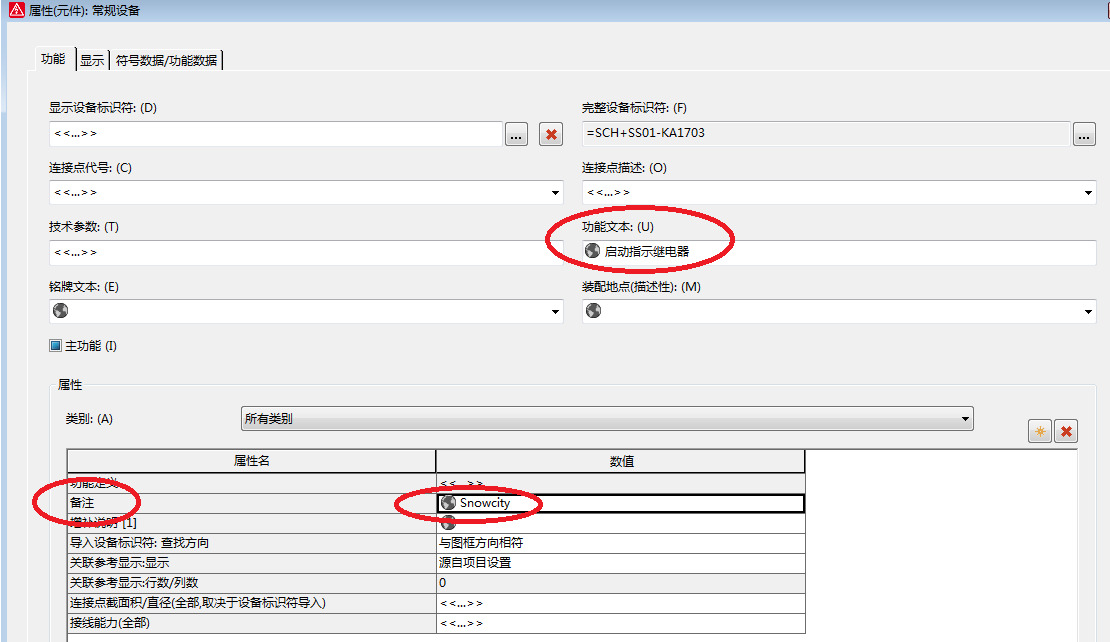Expand the 连接点代号 (C) dropdown
The width and height of the screenshot is (1110, 642).
pos(556,193)
